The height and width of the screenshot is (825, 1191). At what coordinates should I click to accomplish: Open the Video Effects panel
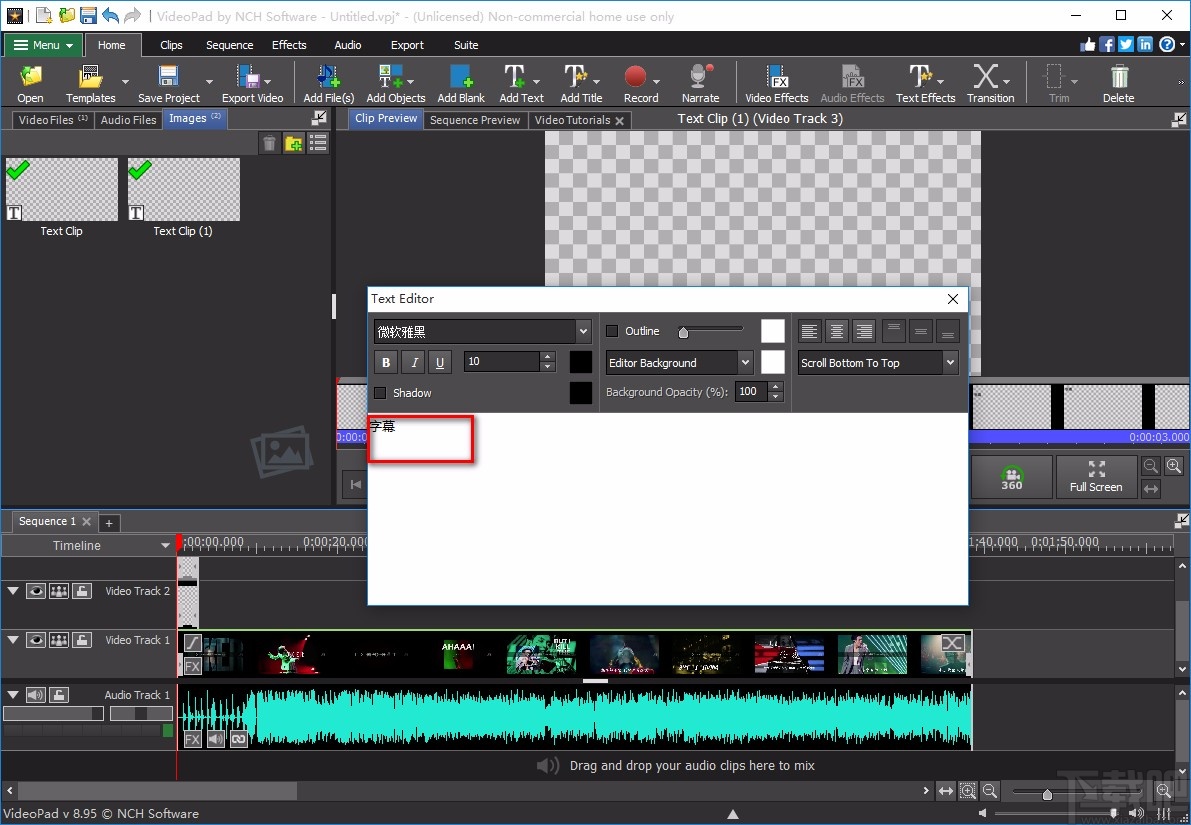tap(776, 82)
